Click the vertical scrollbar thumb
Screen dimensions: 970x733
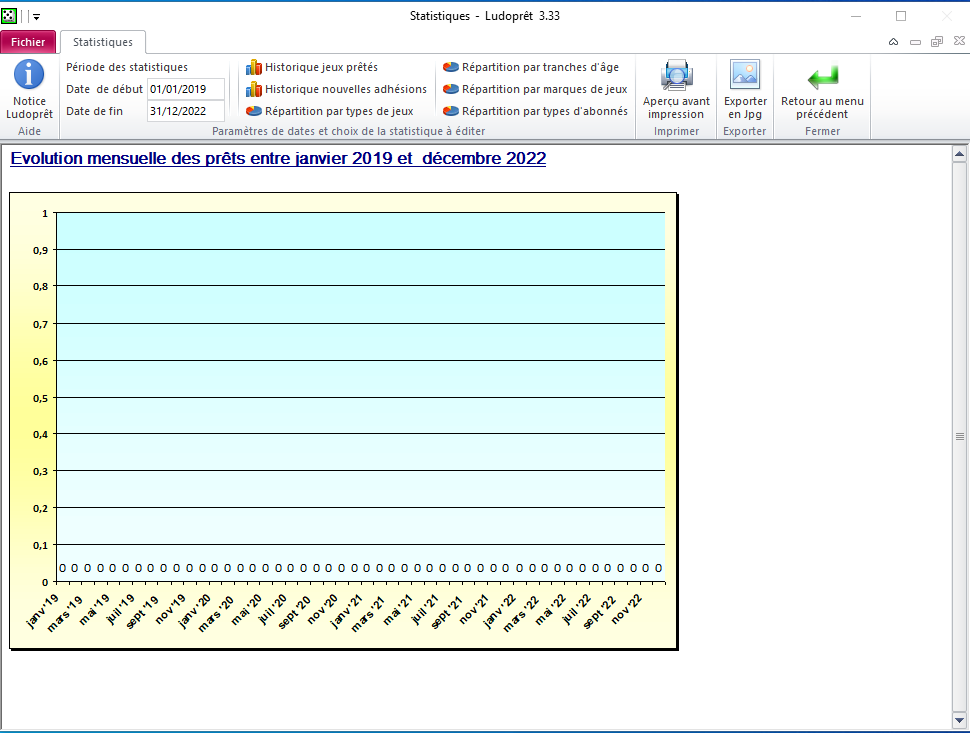tap(960, 436)
